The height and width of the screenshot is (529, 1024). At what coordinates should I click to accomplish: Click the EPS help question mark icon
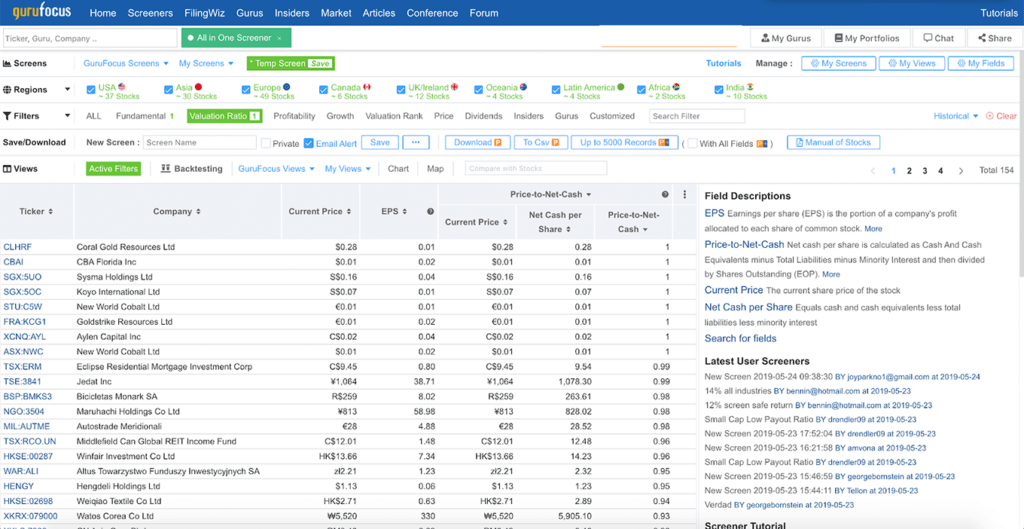pos(430,212)
